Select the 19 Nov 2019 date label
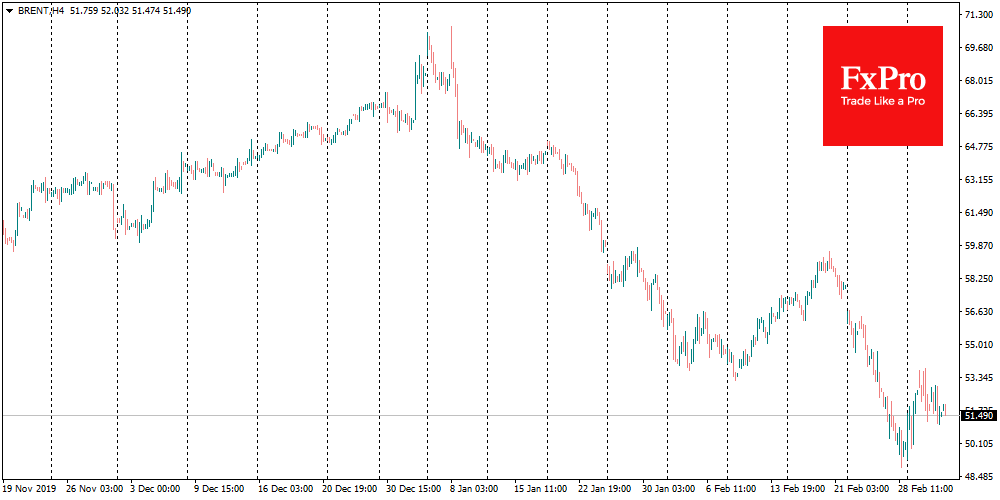The height and width of the screenshot is (500, 1000). [29, 491]
